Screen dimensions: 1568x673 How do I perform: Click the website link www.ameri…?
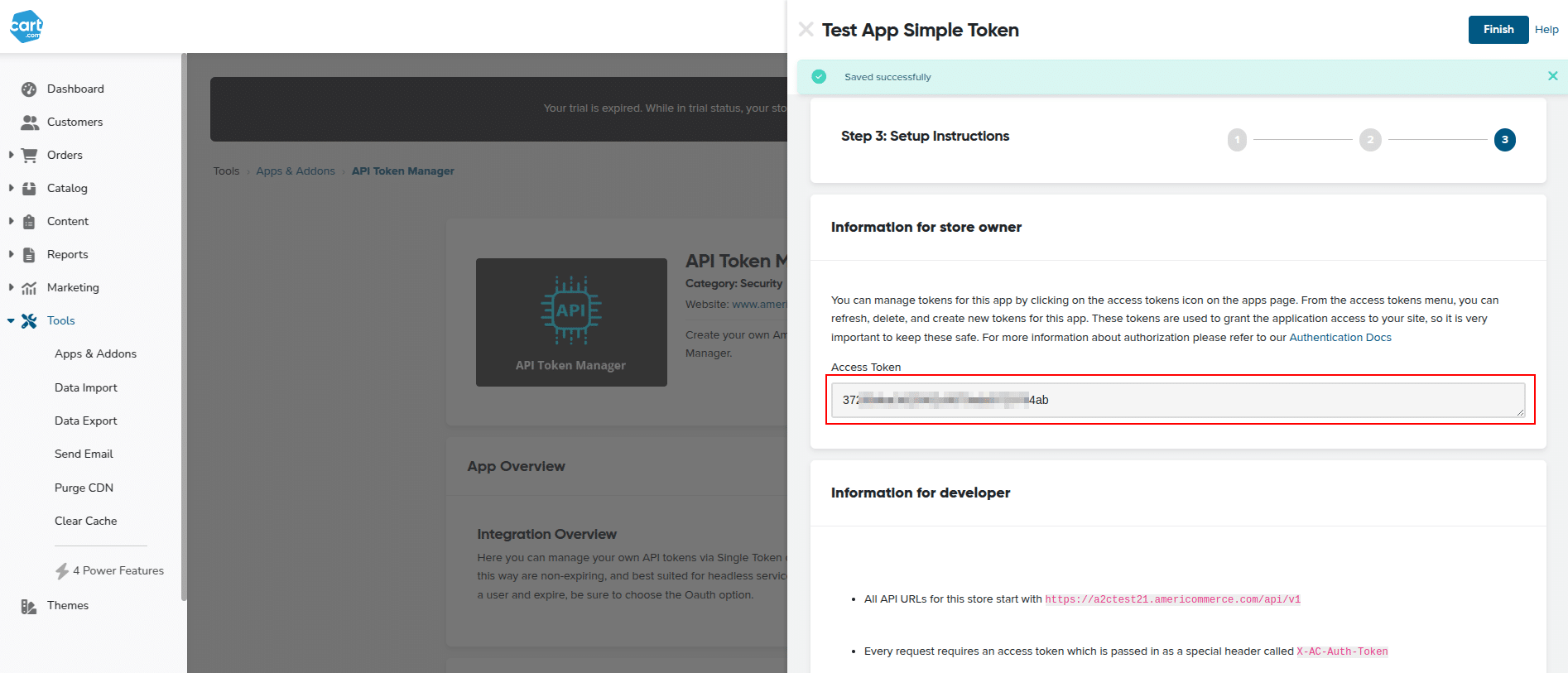(759, 305)
